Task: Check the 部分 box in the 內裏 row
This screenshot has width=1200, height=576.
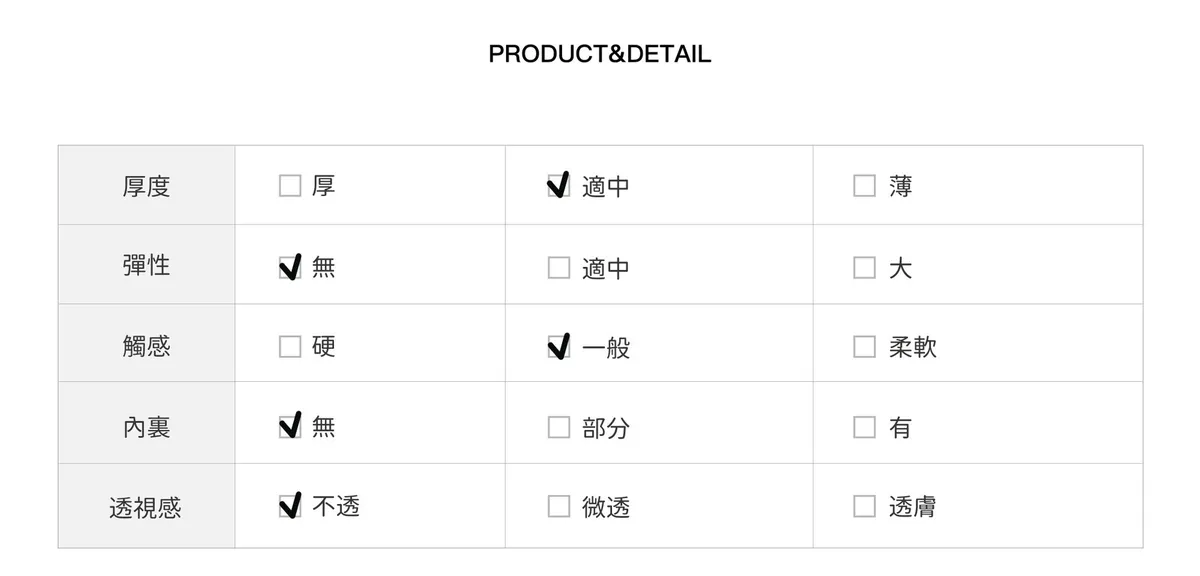Action: tap(559, 427)
